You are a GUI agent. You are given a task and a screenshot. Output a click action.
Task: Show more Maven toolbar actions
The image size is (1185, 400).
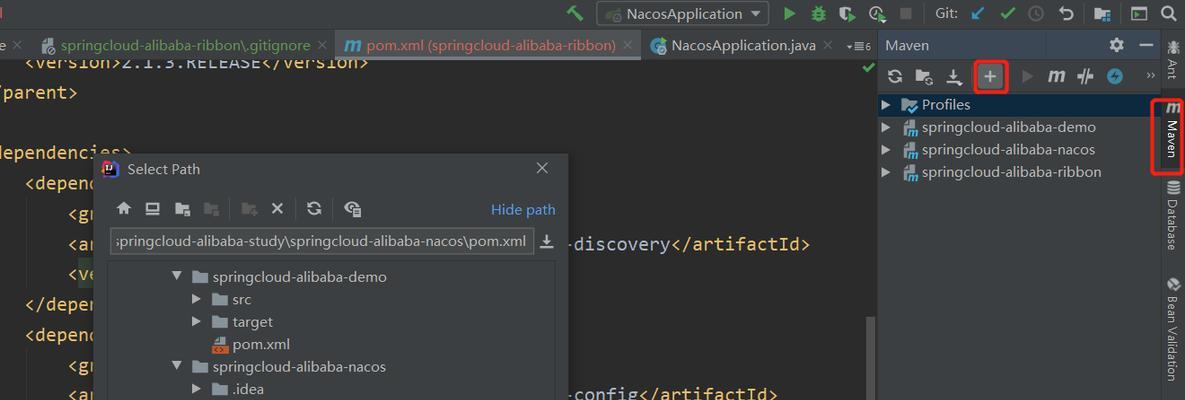pyautogui.click(x=1151, y=76)
